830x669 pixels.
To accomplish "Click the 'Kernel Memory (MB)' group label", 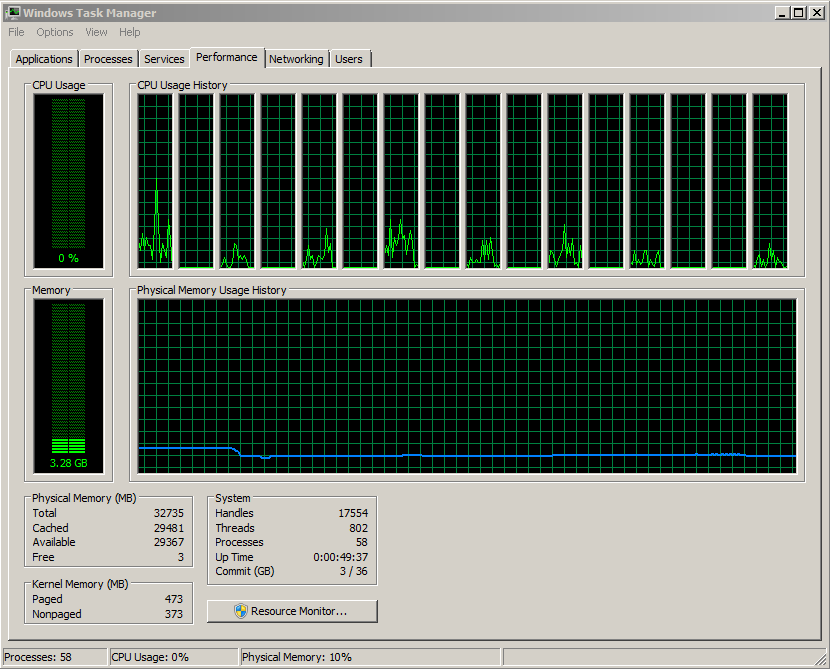I will [80, 584].
